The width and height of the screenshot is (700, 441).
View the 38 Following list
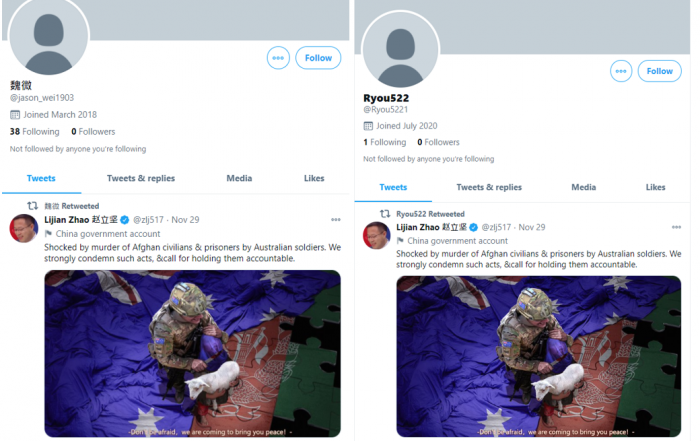click(x=34, y=132)
